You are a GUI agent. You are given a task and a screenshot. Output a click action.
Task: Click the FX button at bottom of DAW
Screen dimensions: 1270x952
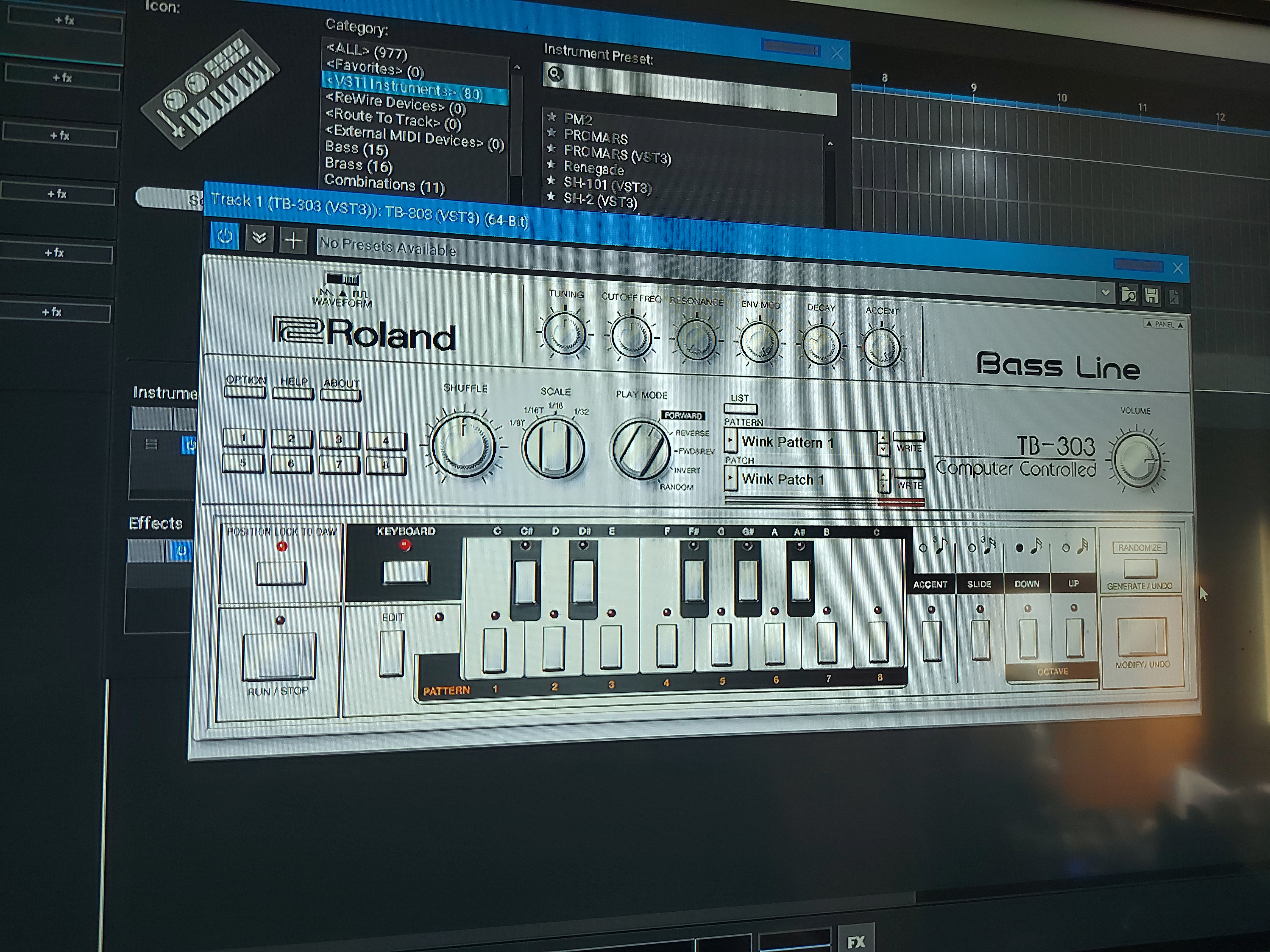(856, 941)
